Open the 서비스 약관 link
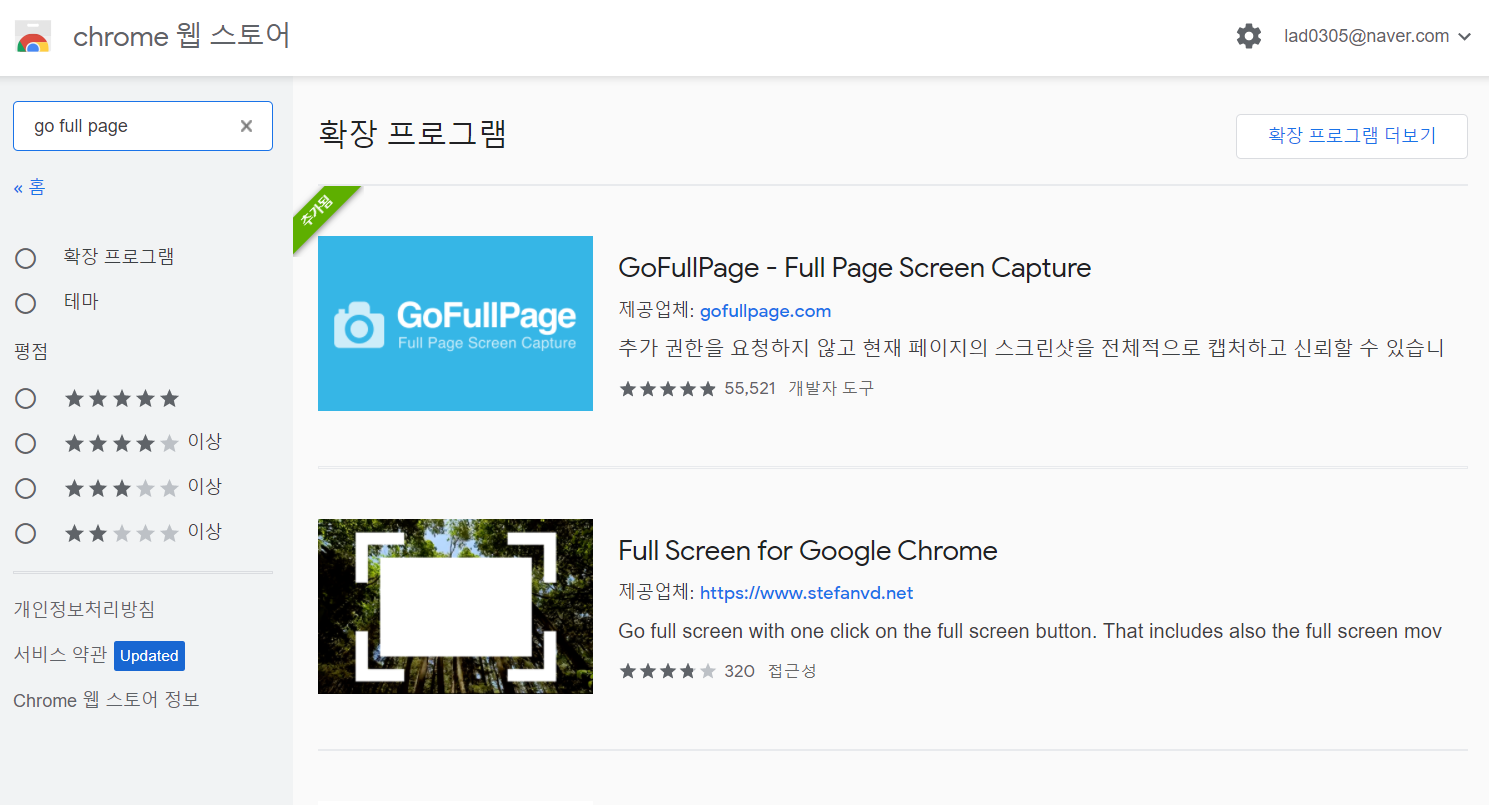Viewport: 1489px width, 805px height. pos(60,655)
